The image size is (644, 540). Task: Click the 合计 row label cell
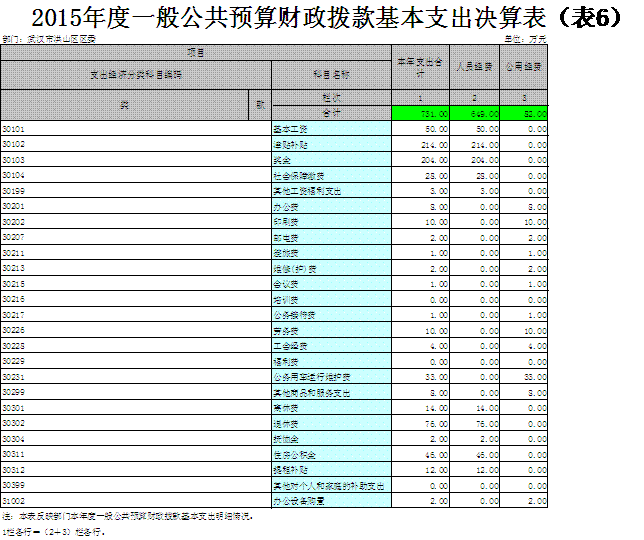click(x=331, y=114)
